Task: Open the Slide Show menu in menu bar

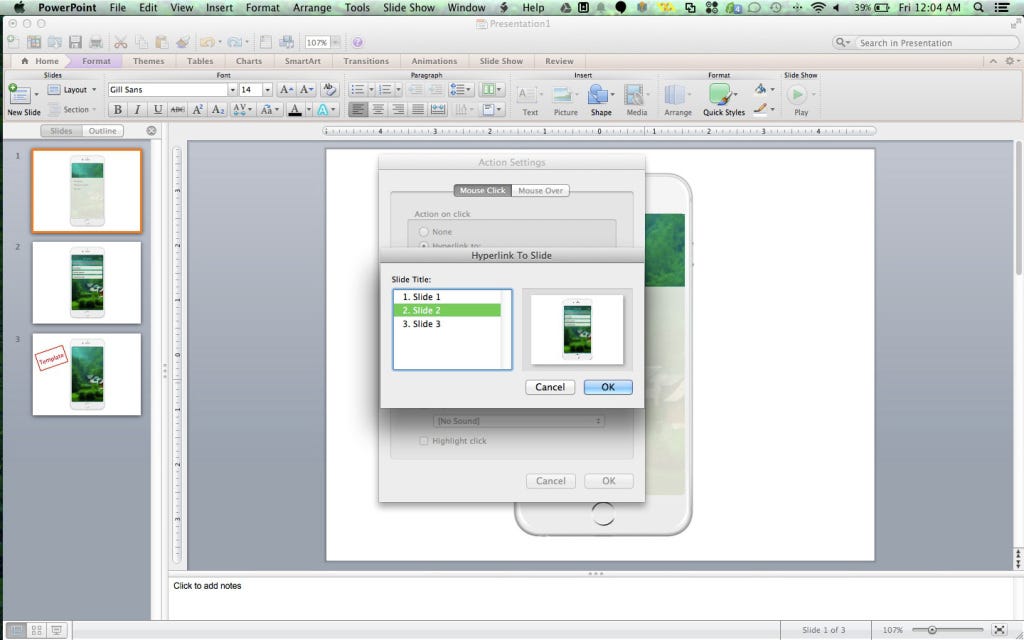Action: 409,8
